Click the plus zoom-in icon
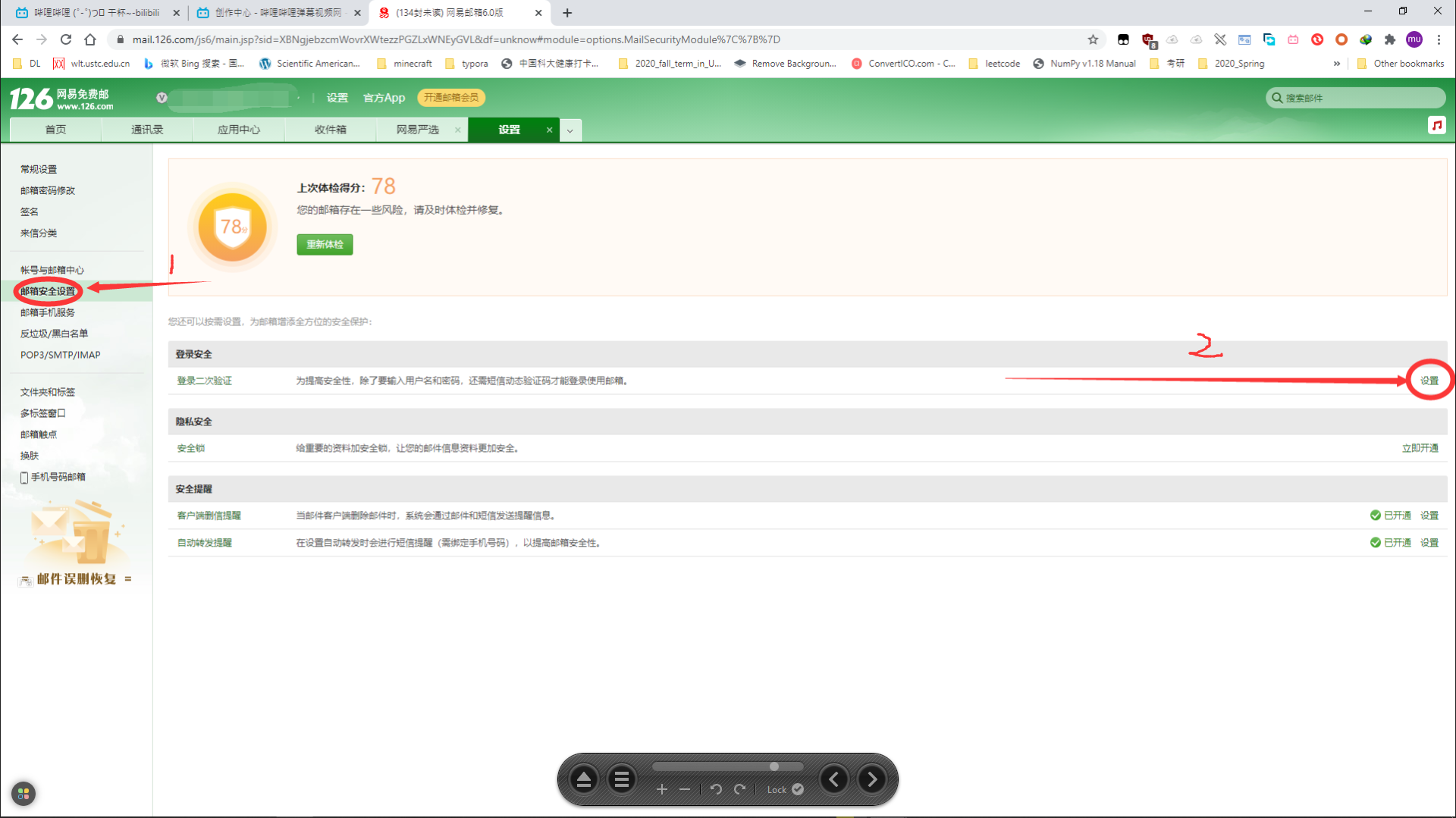Viewport: 1456px width, 818px height. 662,789
